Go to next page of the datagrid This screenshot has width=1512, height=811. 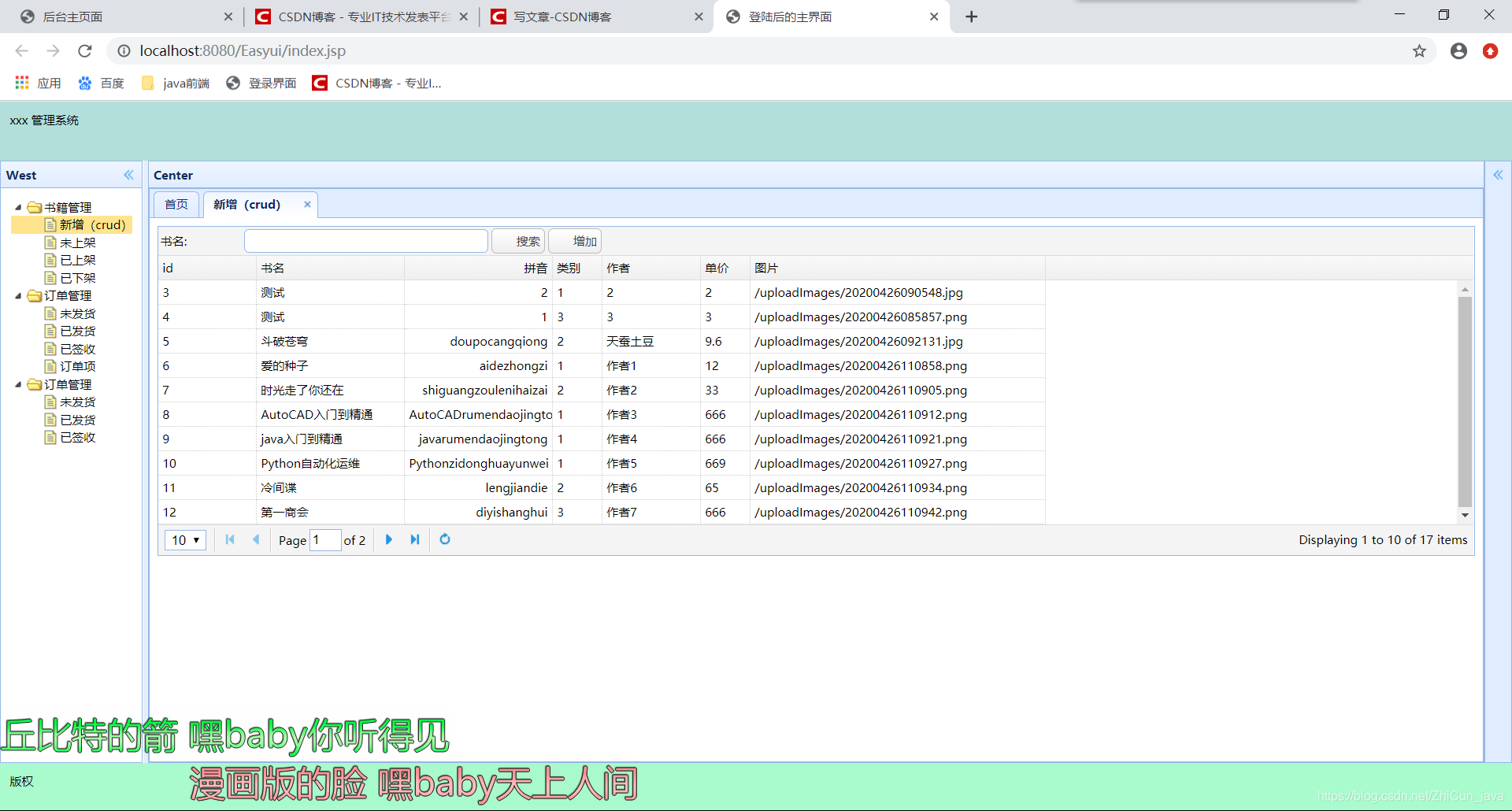389,539
